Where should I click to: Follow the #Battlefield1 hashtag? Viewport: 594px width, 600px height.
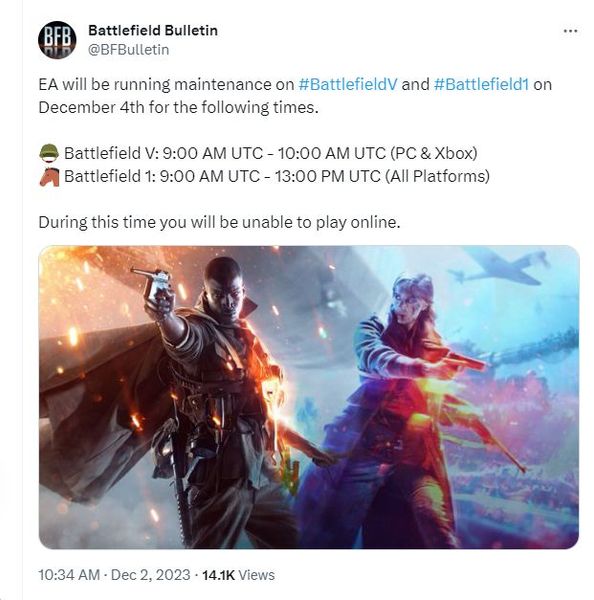pyautogui.click(x=481, y=84)
